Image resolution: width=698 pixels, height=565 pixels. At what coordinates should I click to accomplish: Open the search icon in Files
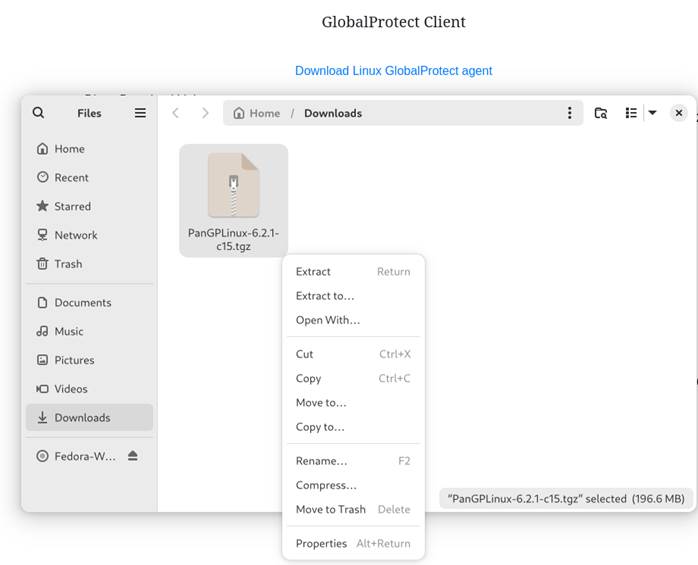click(38, 113)
